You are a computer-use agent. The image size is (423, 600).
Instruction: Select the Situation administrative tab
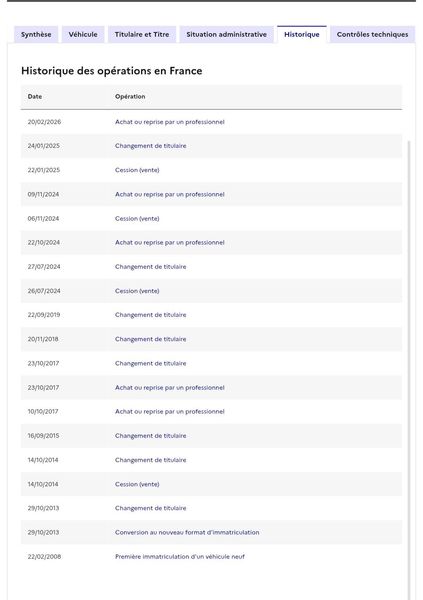[226, 34]
